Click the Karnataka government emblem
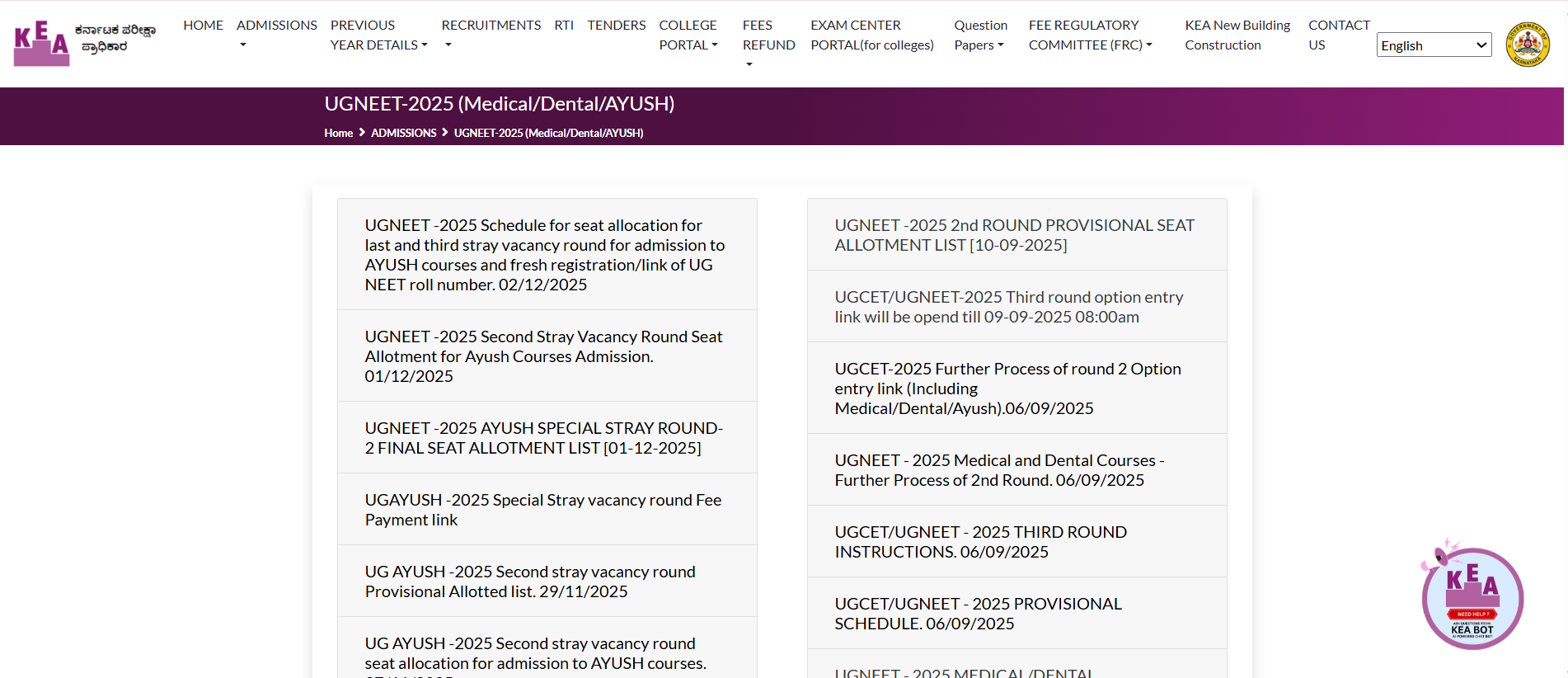 [1528, 45]
